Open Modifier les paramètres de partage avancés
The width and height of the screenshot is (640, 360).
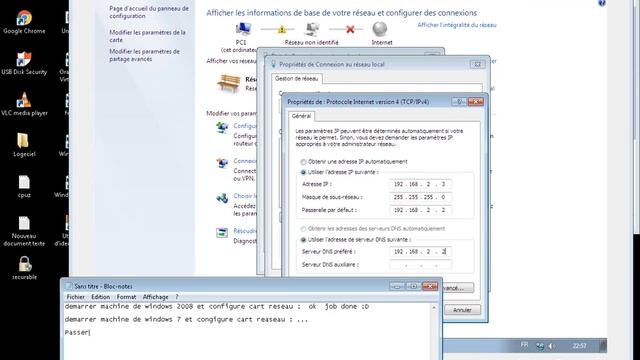[144, 55]
